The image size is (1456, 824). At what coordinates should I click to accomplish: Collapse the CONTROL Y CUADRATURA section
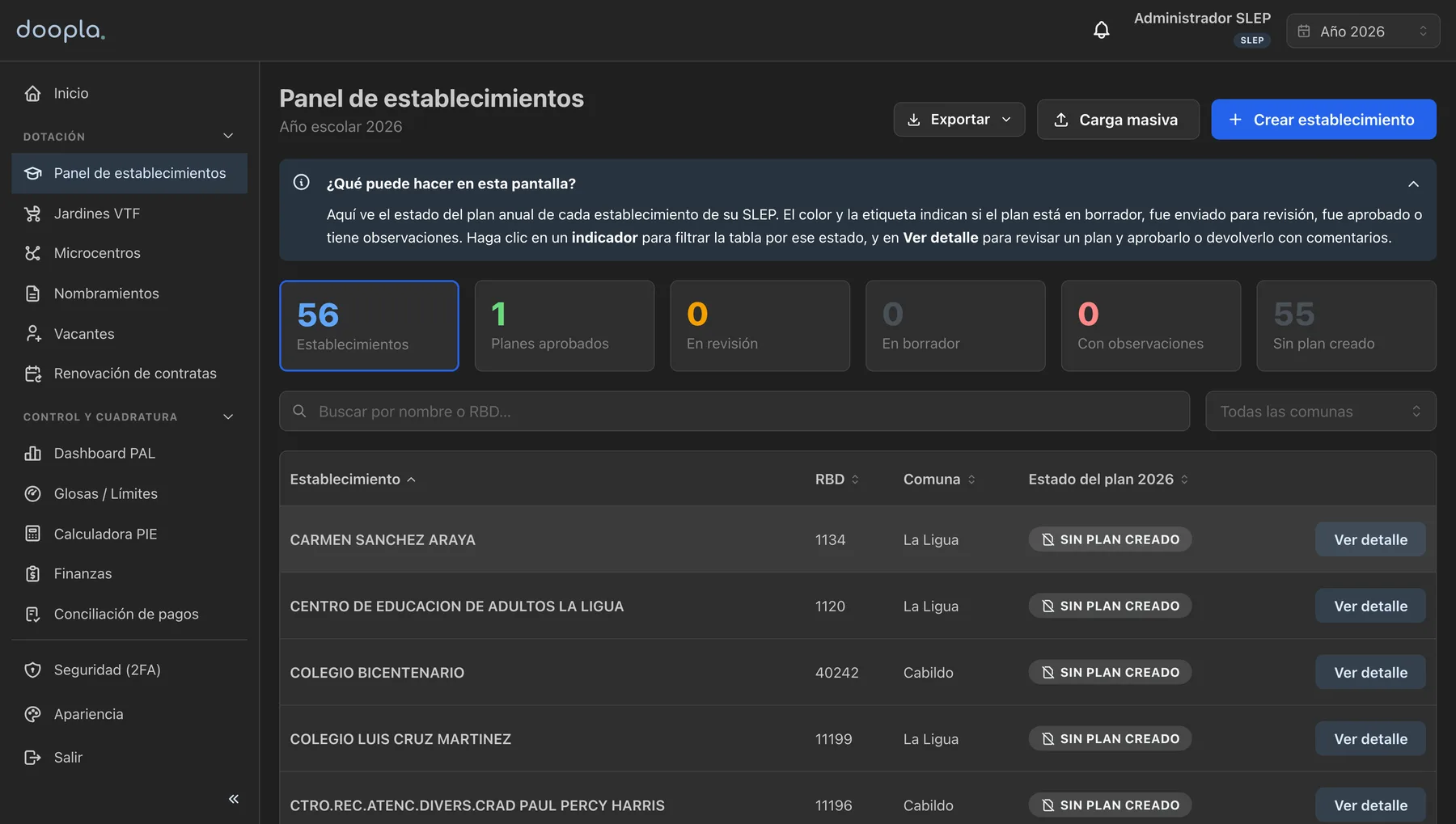pos(228,416)
